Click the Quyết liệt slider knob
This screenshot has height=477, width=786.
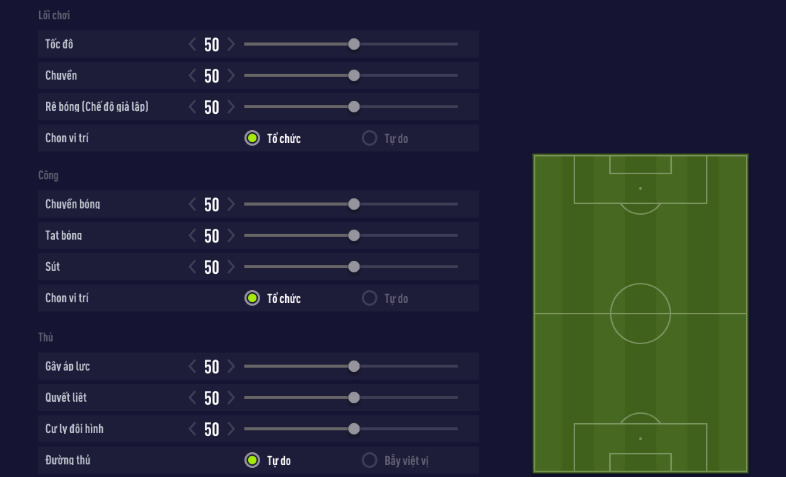pyautogui.click(x=354, y=398)
